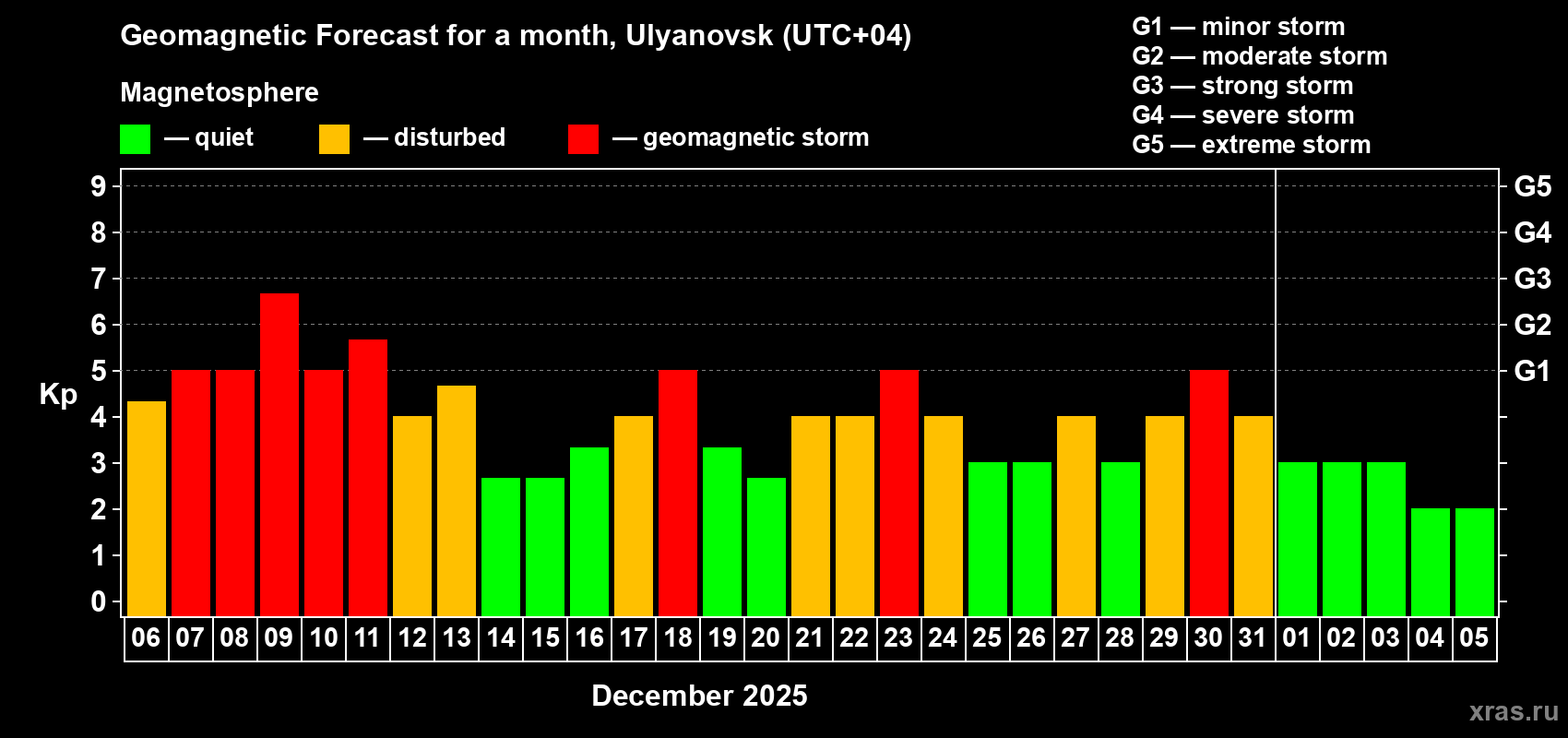
Task: Click the 'G4 — severe storm' legend text
Action: point(1243,115)
